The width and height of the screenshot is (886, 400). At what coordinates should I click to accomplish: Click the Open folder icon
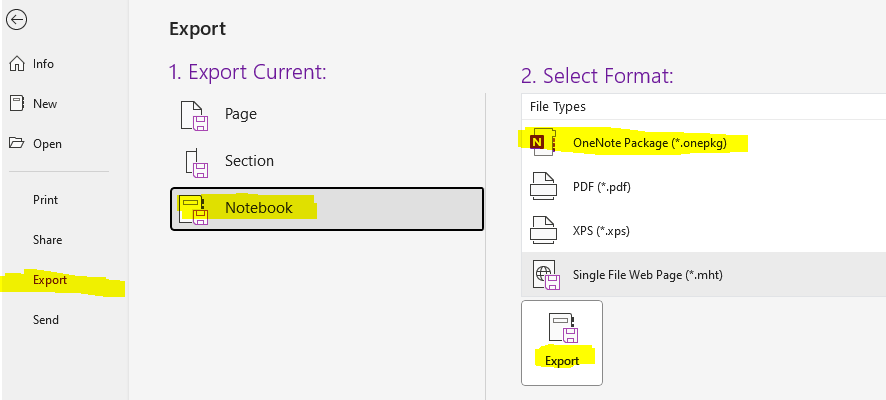pyautogui.click(x=17, y=144)
